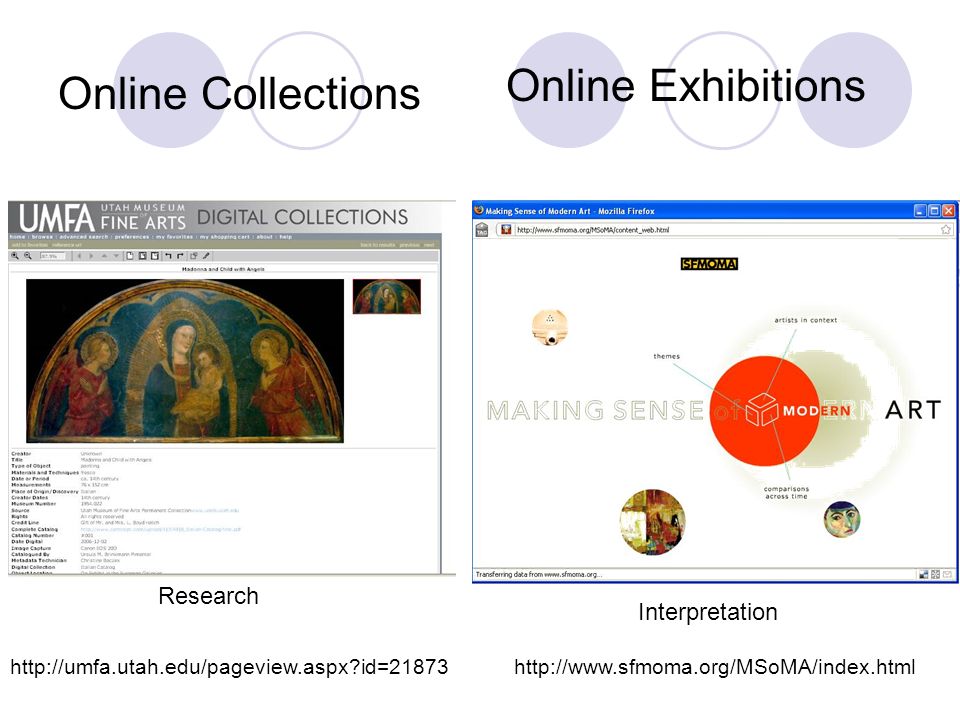Click the back to results link
This screenshot has width=960, height=720.
click(378, 245)
